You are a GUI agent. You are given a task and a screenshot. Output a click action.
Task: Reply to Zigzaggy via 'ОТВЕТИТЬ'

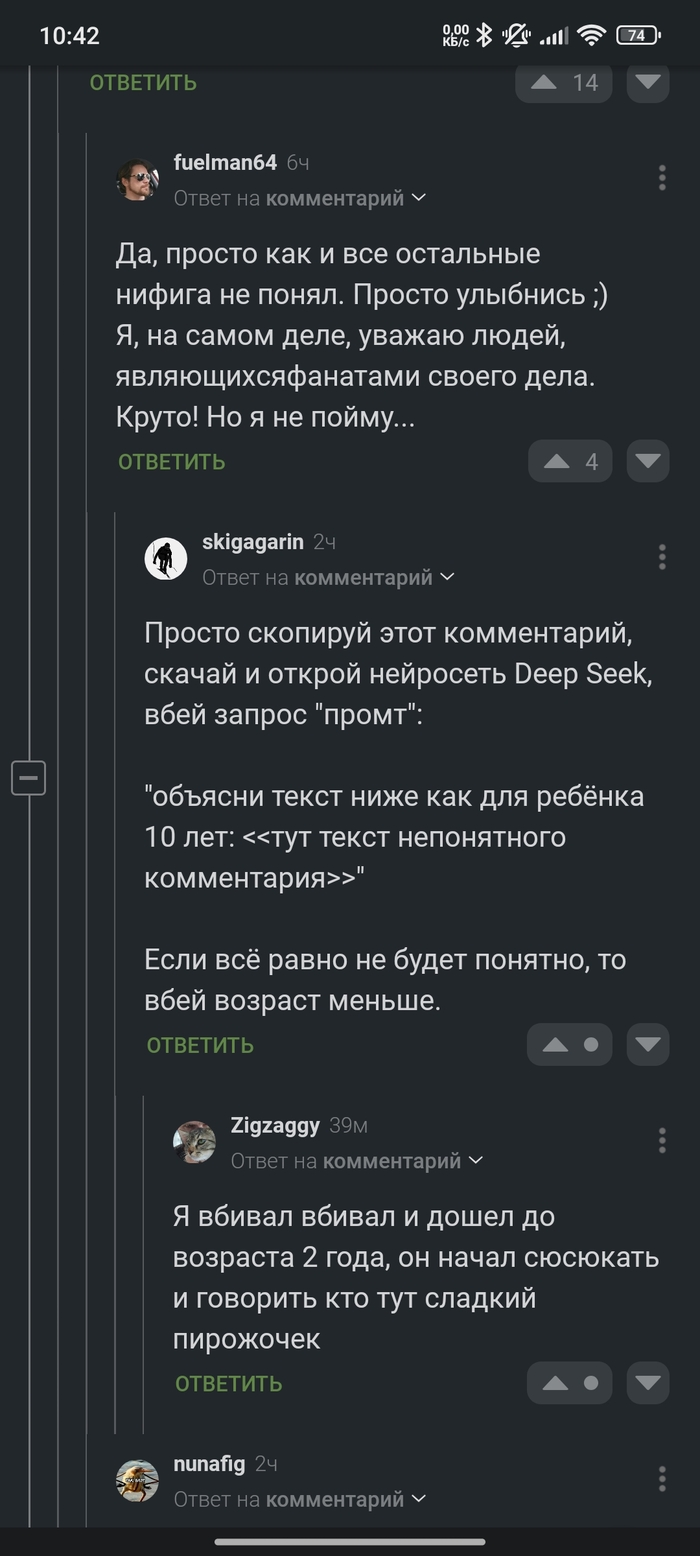click(x=229, y=1383)
